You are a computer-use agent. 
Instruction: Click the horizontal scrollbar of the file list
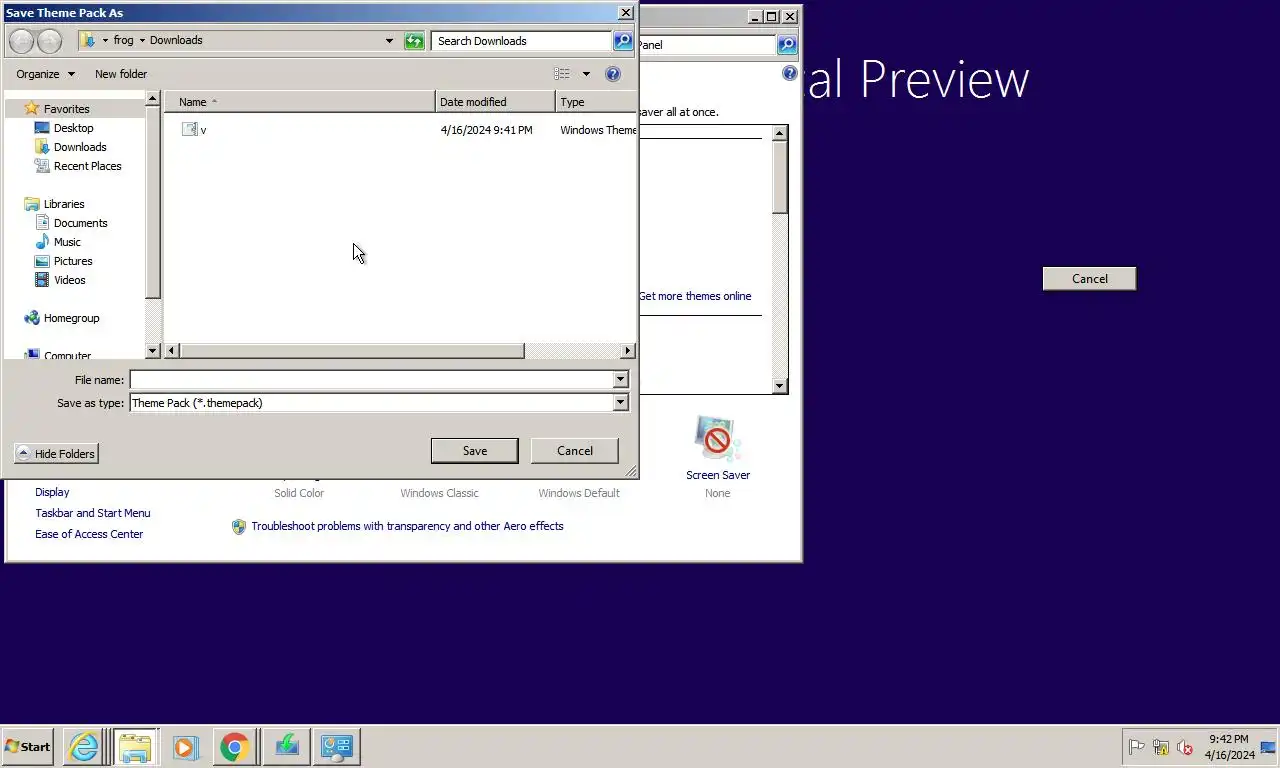pos(351,351)
